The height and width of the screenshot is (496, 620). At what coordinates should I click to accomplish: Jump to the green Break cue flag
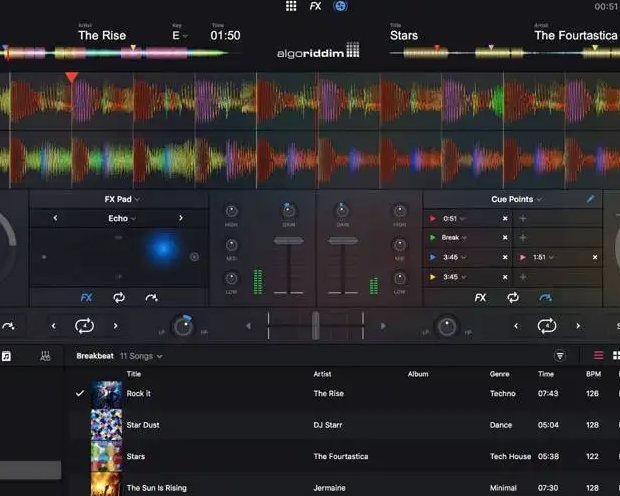tap(433, 237)
